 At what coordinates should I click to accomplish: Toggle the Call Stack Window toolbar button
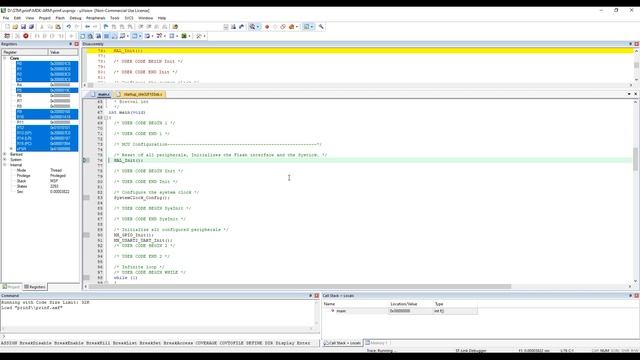114,36
